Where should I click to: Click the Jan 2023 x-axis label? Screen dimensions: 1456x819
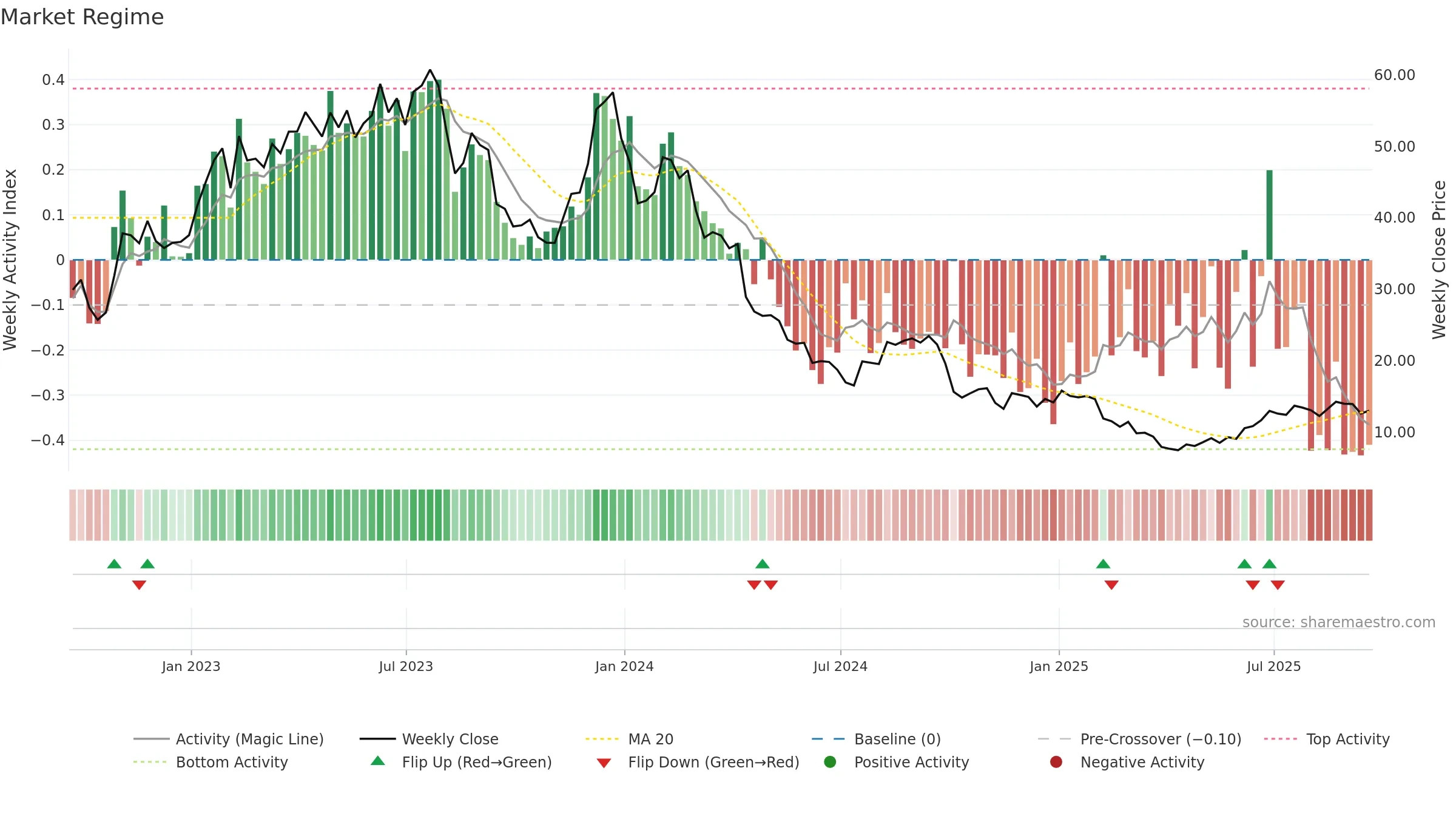tap(191, 666)
